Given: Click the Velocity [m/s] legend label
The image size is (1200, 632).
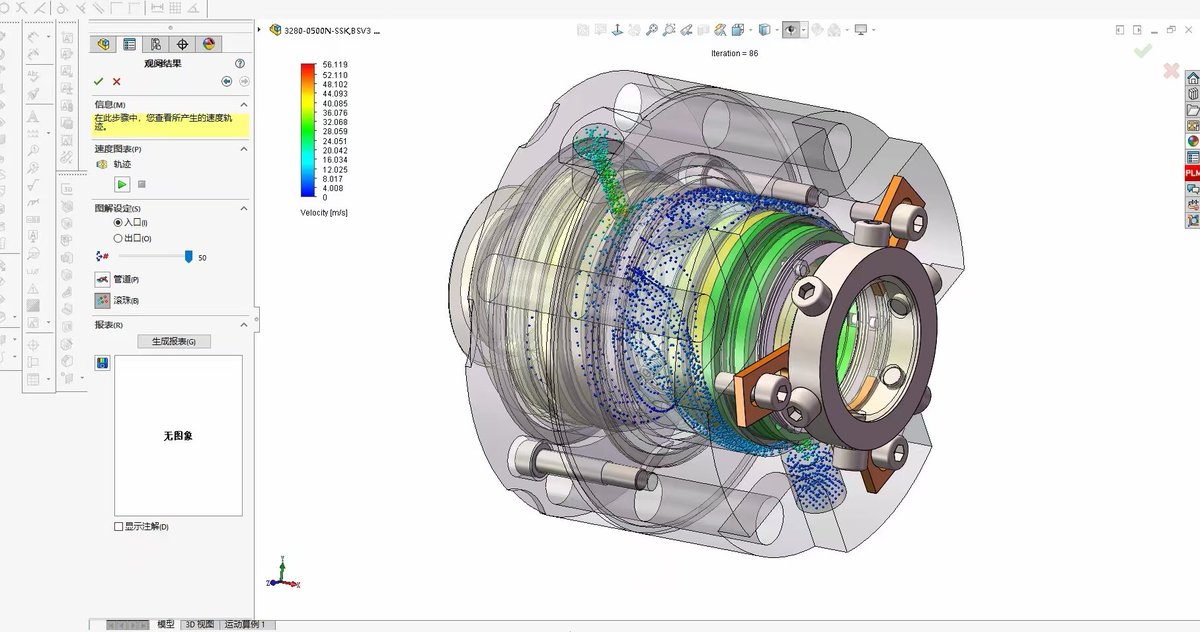Looking at the screenshot, I should click(324, 212).
